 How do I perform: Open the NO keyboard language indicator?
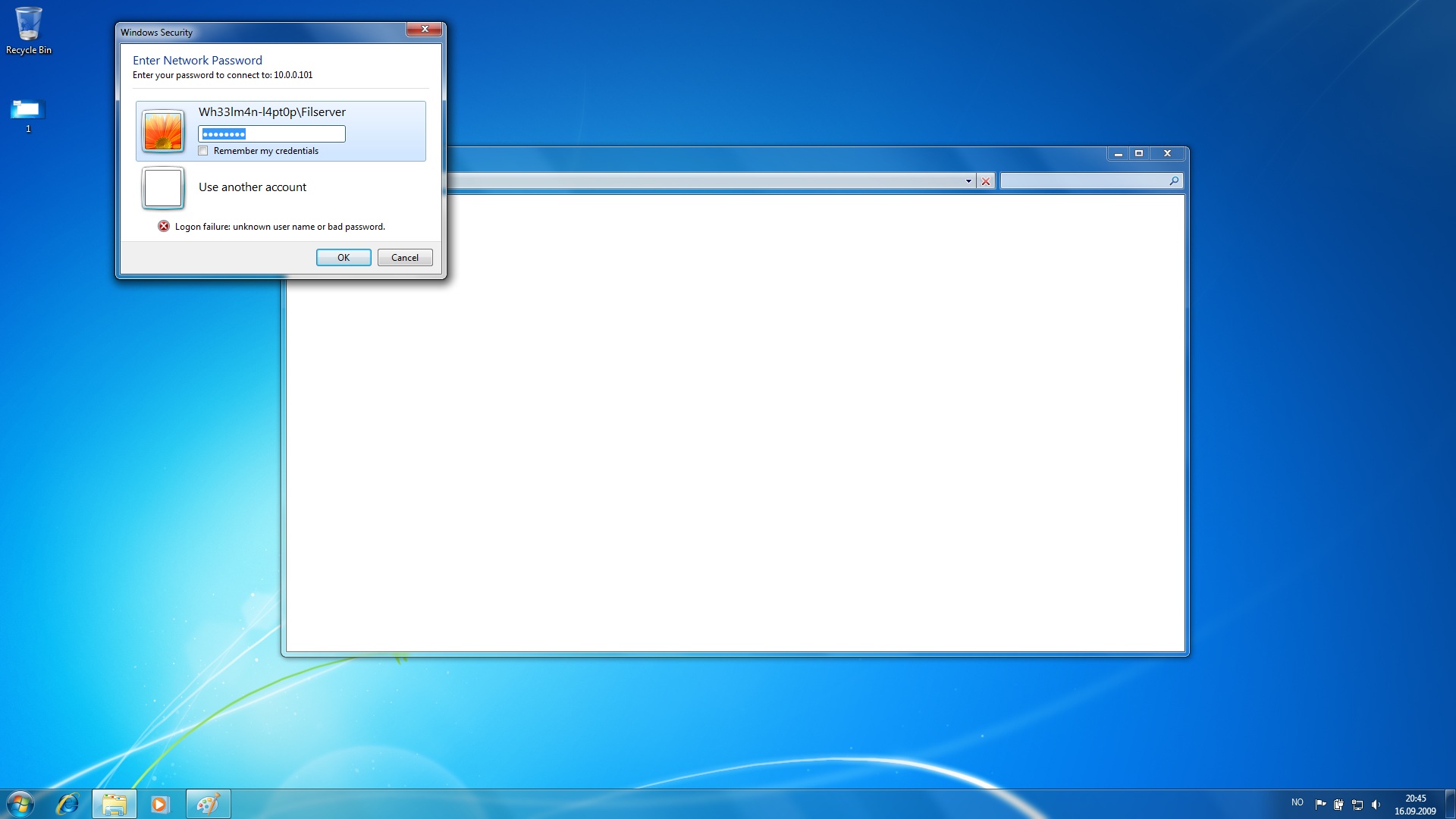pos(1298,802)
